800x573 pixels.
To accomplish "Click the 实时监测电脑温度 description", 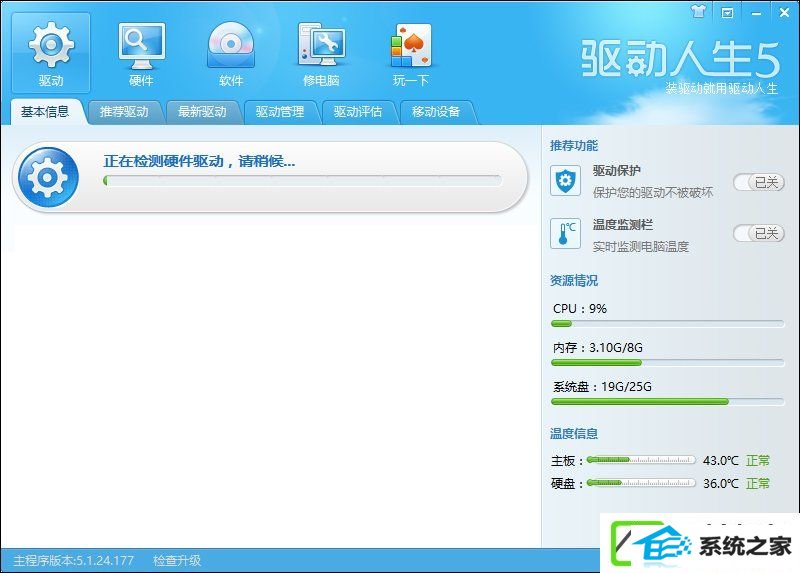I will pos(641,246).
